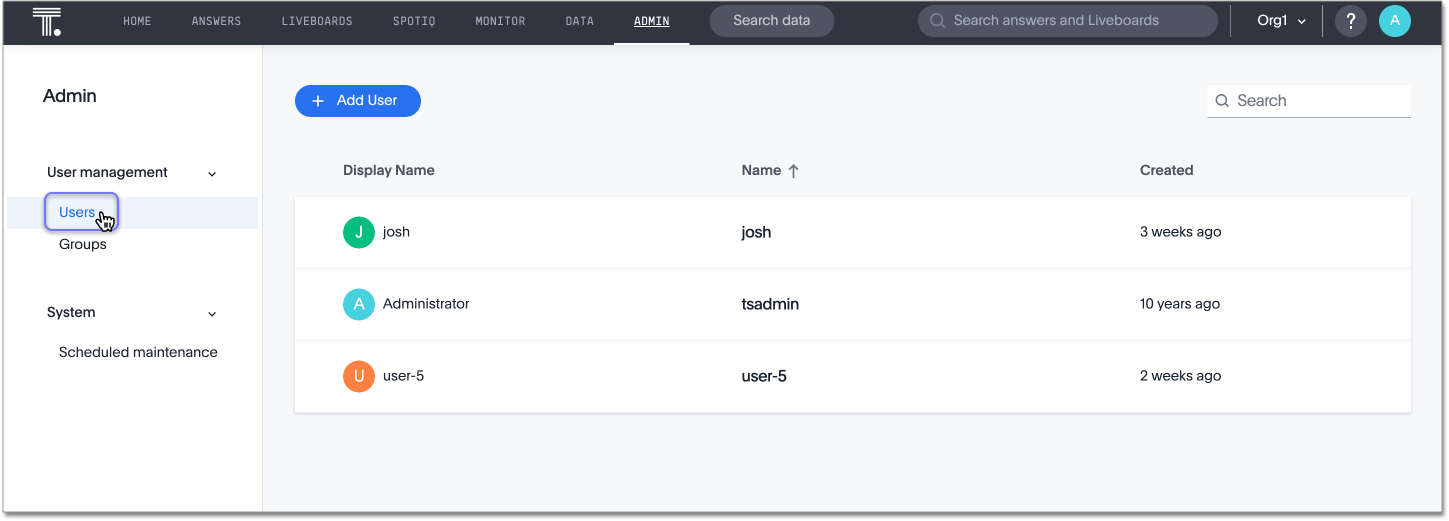
Task: Open the help question mark icon
Action: (1351, 21)
